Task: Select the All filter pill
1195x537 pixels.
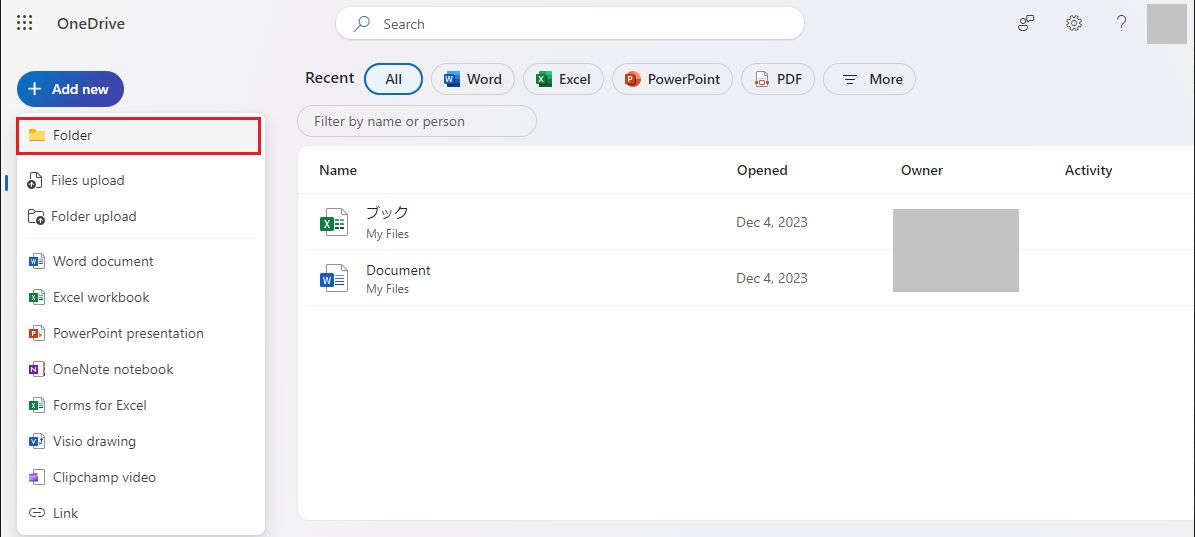Action: [393, 79]
